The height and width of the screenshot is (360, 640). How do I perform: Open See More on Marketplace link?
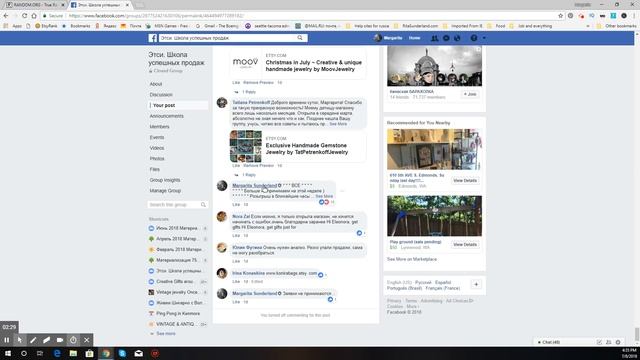pos(412,259)
